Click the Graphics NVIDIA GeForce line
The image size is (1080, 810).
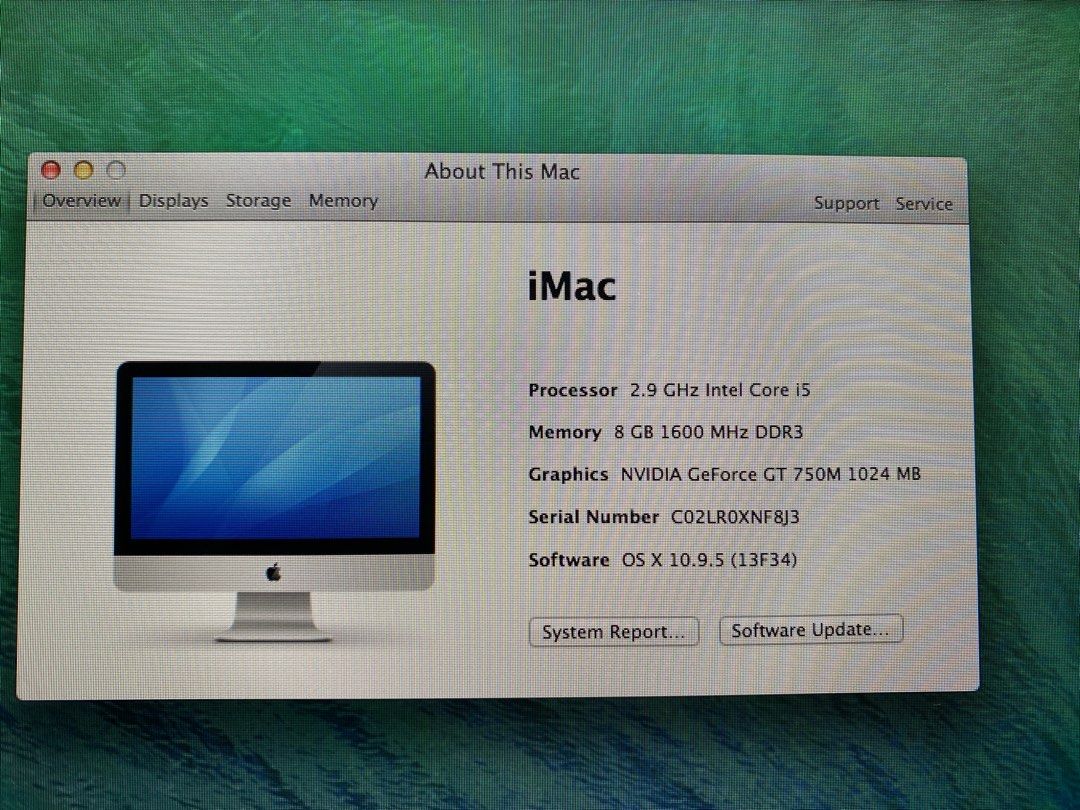pyautogui.click(x=727, y=474)
